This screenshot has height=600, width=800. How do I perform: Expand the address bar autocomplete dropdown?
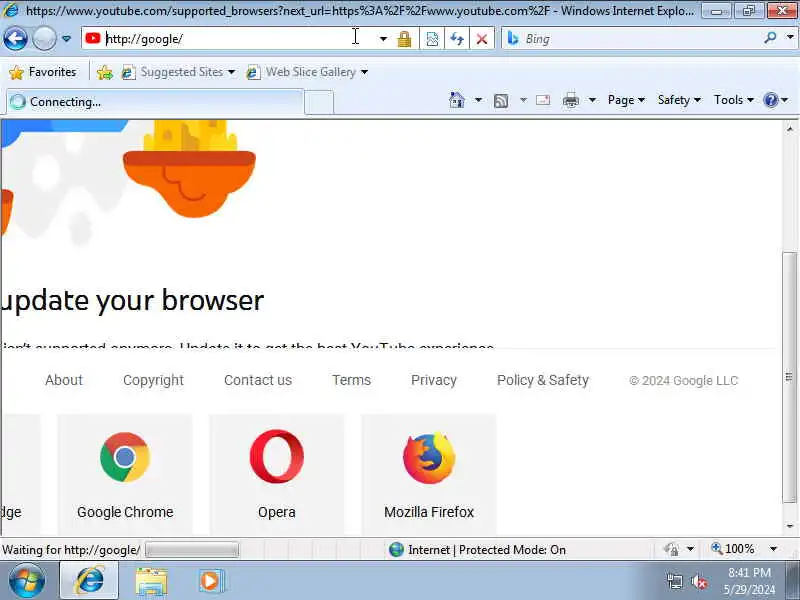pos(383,39)
